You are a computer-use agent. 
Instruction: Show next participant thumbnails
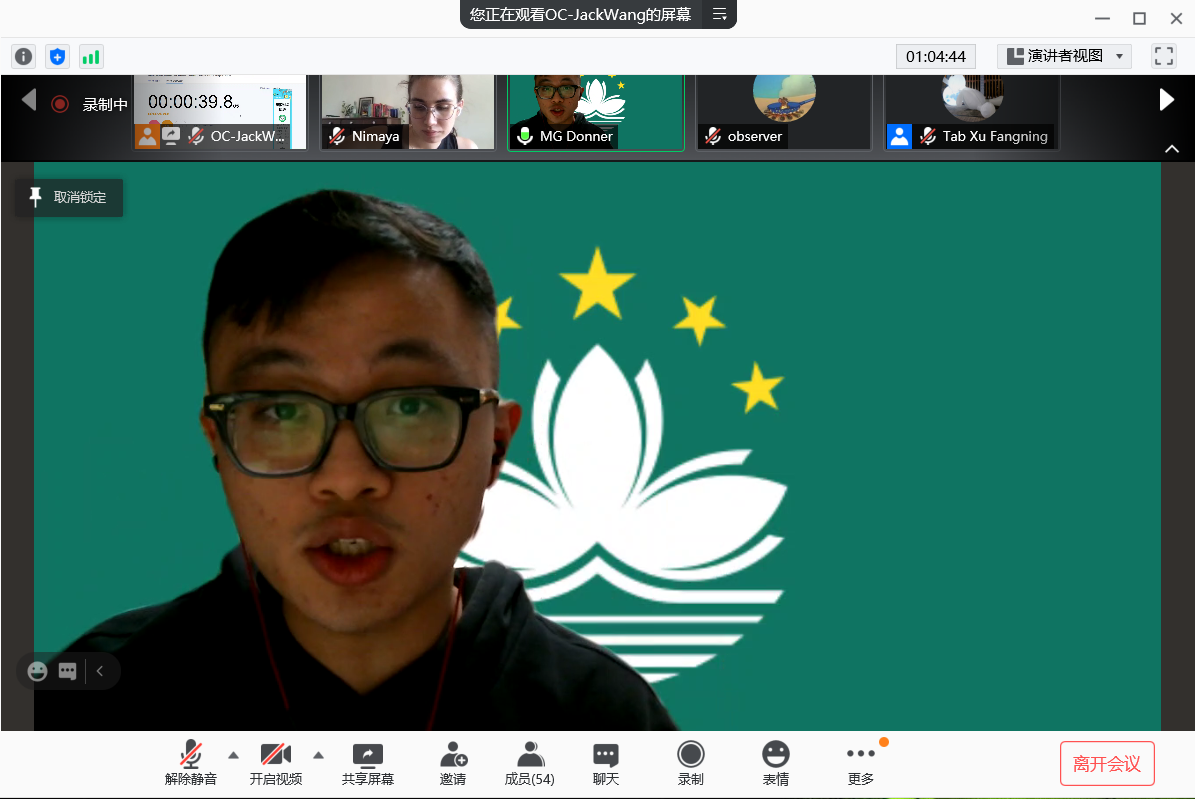(x=1166, y=100)
